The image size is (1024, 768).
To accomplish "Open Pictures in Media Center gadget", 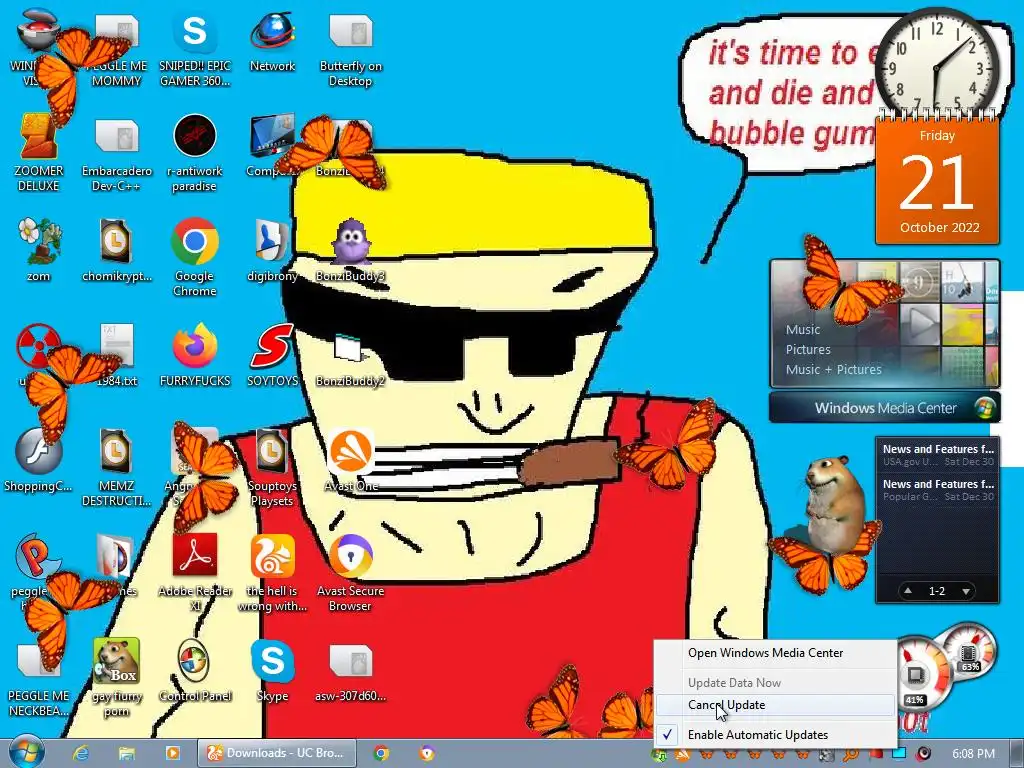I will [808, 349].
